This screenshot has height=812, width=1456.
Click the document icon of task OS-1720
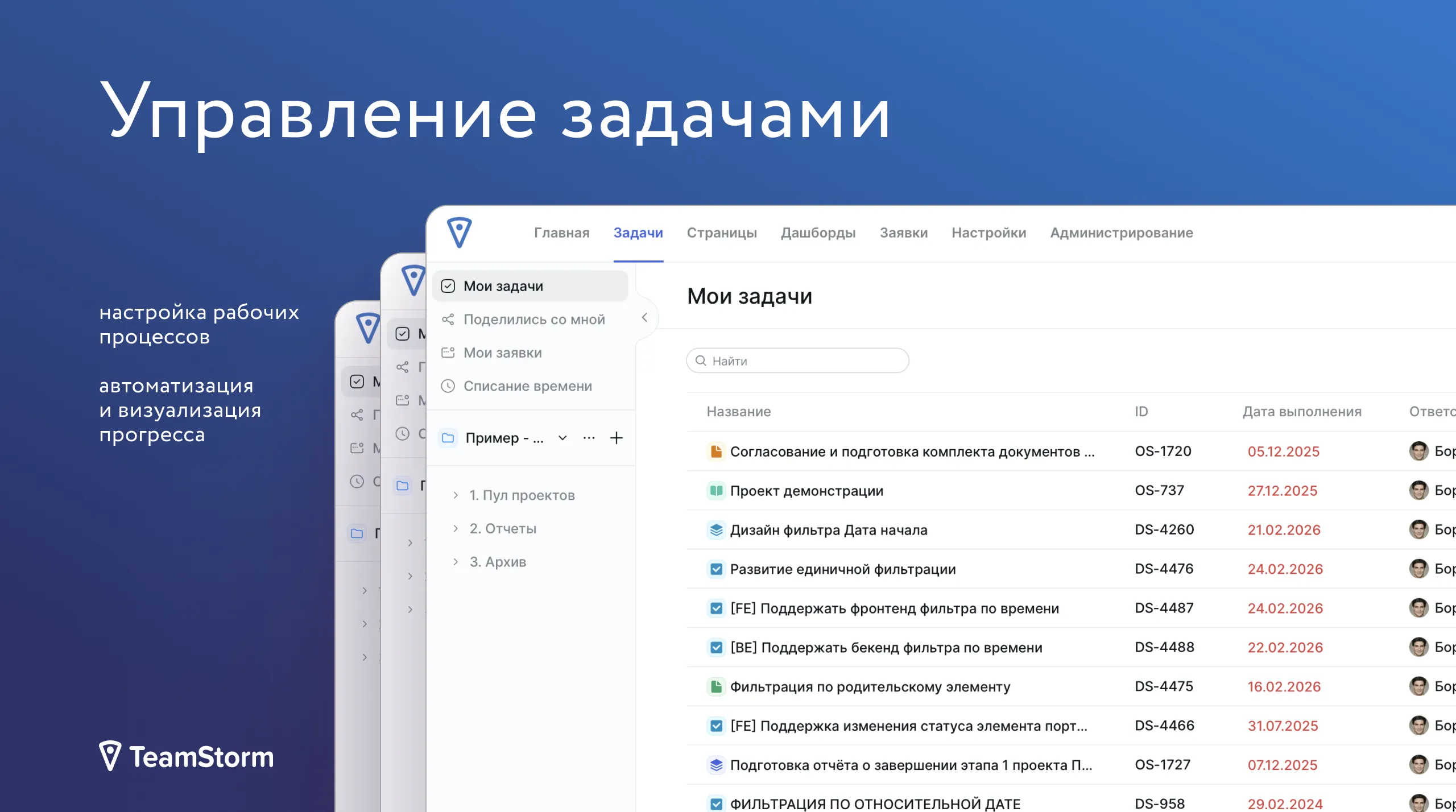coord(715,450)
